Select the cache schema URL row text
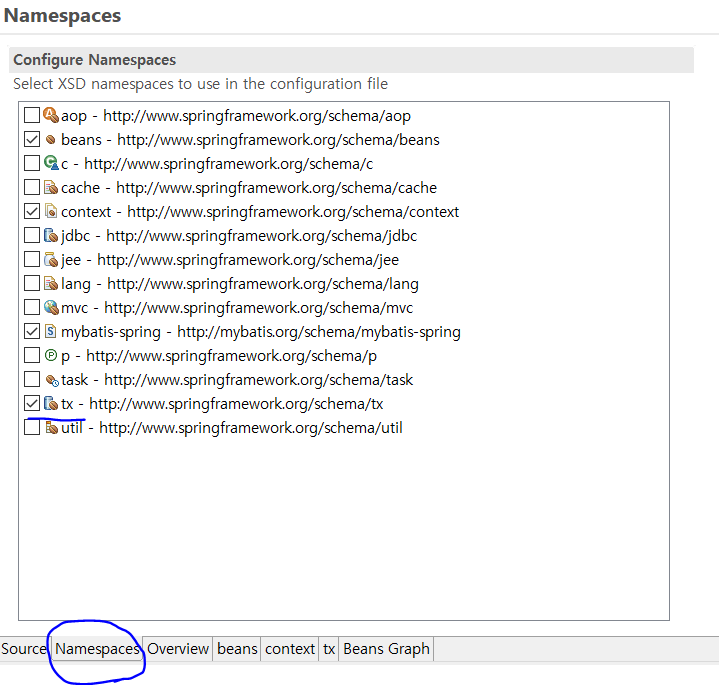Image resolution: width=719 pixels, height=685 pixels. point(249,188)
